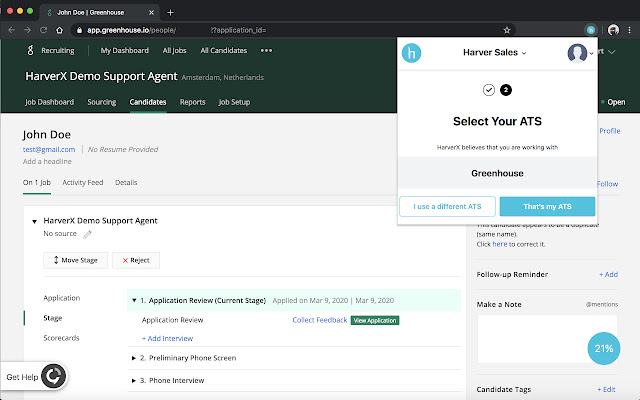The image size is (640, 400).
Task: Collapse the HarverX Demo Support Agent section
Action: pyautogui.click(x=34, y=221)
